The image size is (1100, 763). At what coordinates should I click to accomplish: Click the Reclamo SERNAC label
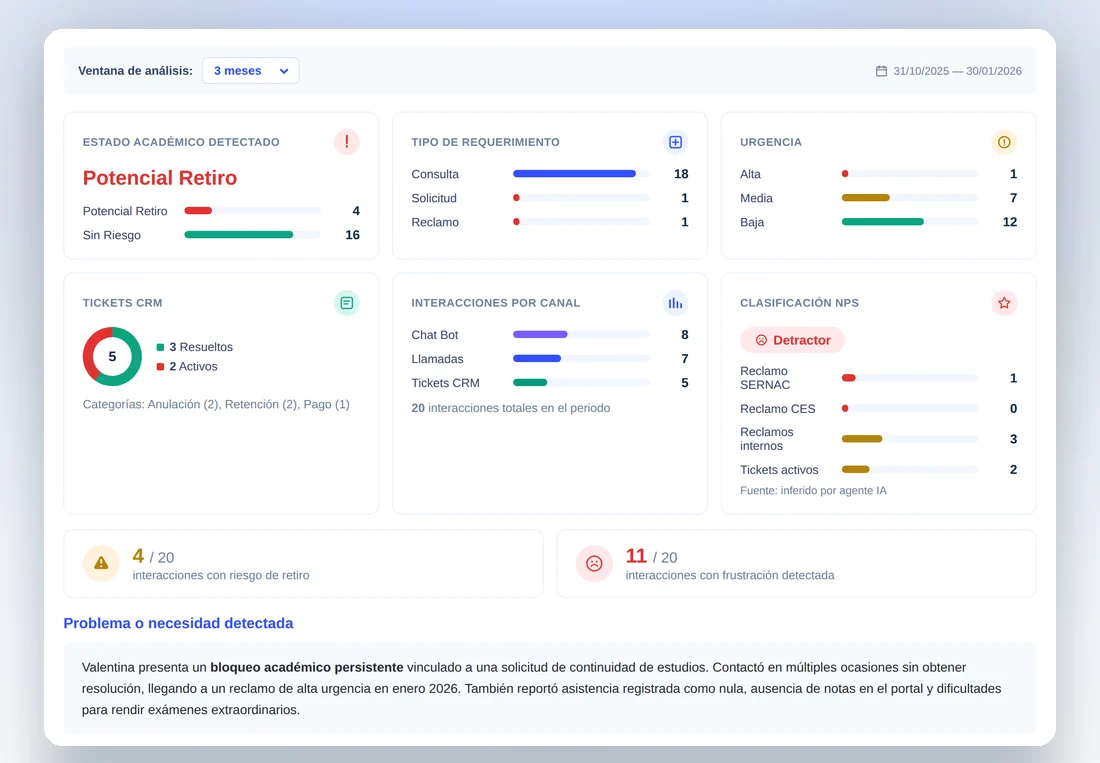pos(765,378)
